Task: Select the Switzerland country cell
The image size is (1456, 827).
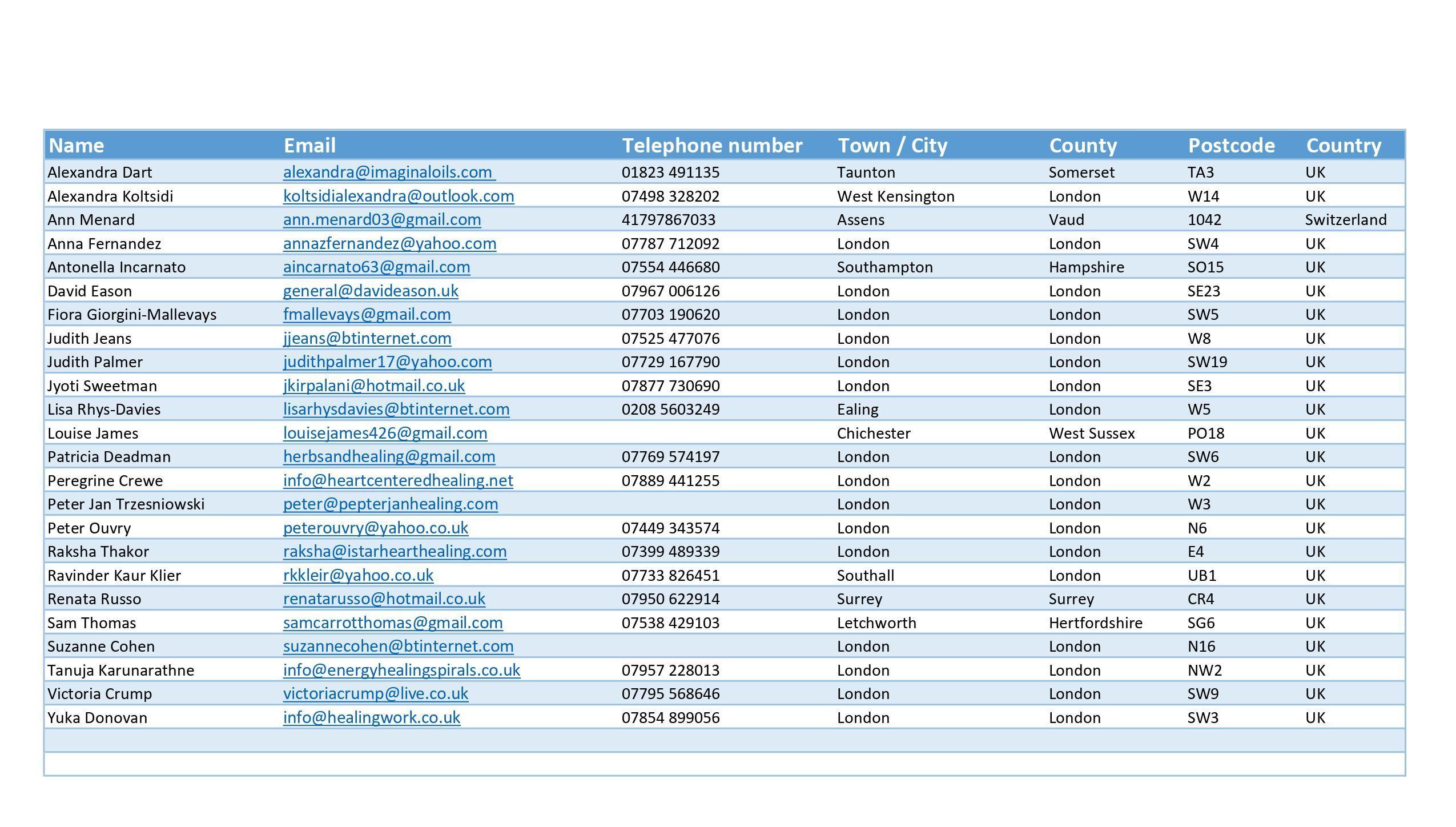Action: [x=1345, y=219]
